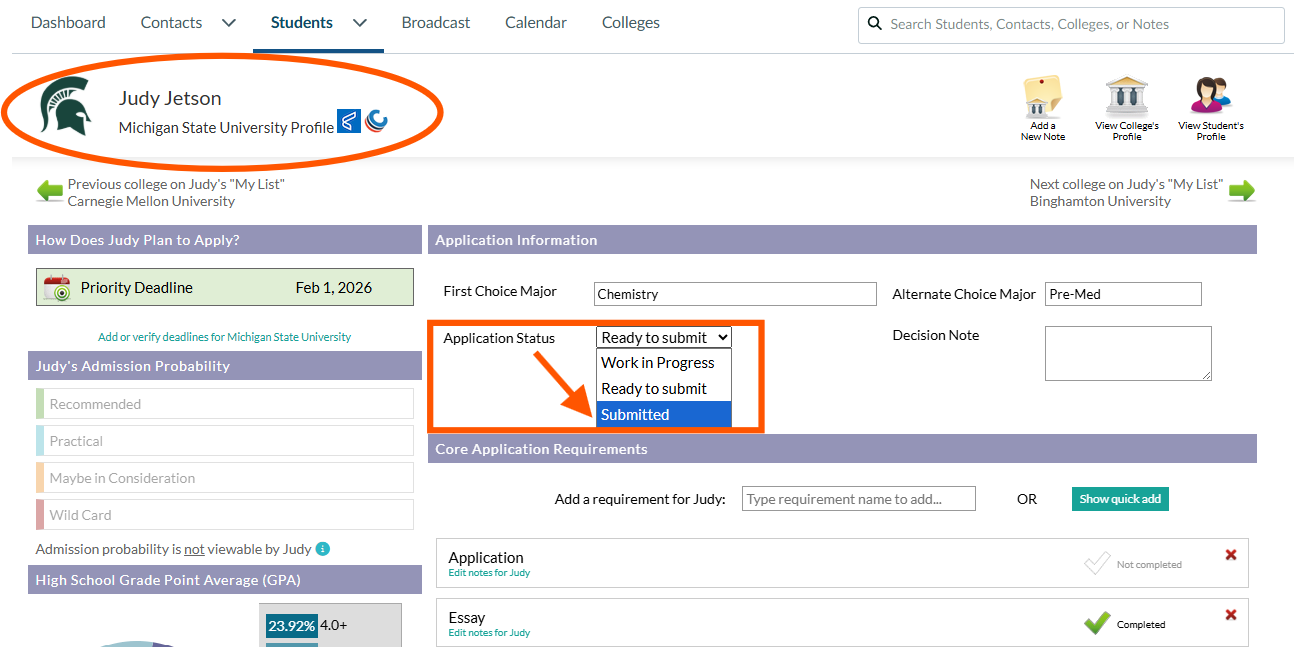Click the Priority Deadline calendar icon
Screen dimensions: 1294x647
pos(57,288)
